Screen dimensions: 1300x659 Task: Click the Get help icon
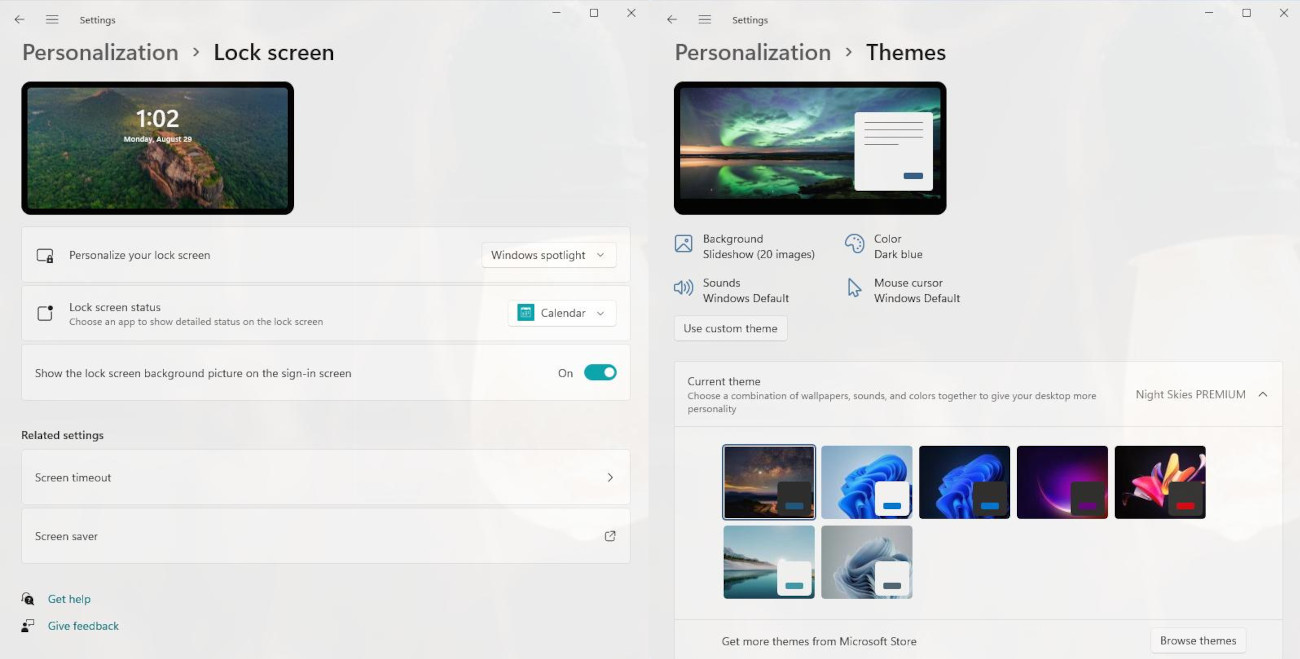pyautogui.click(x=28, y=599)
